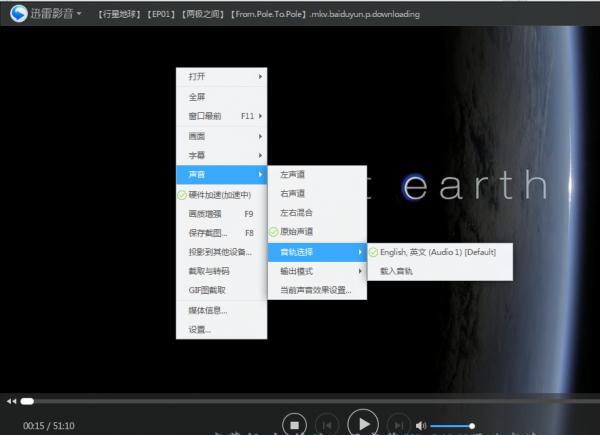Viewport: 600px width, 435px height.
Task: Toggle 硬件加速 hardware acceleration option
Action: click(x=222, y=195)
